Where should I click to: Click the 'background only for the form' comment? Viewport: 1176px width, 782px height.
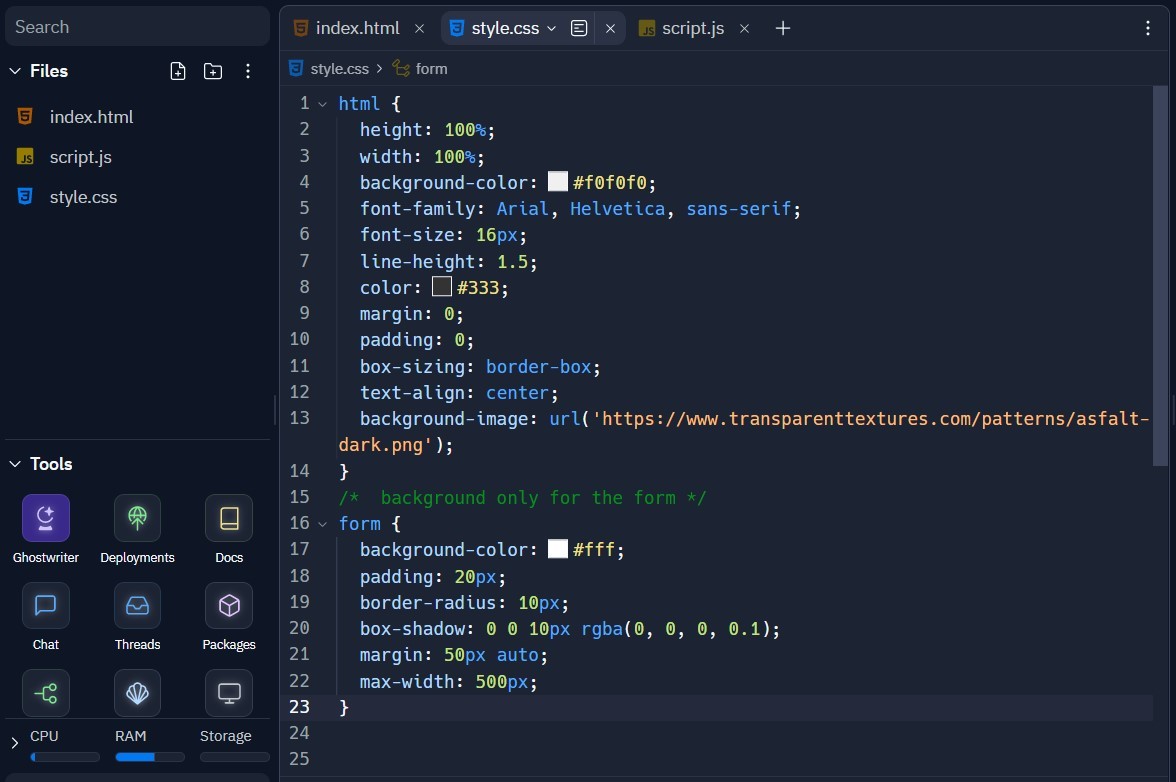click(523, 498)
